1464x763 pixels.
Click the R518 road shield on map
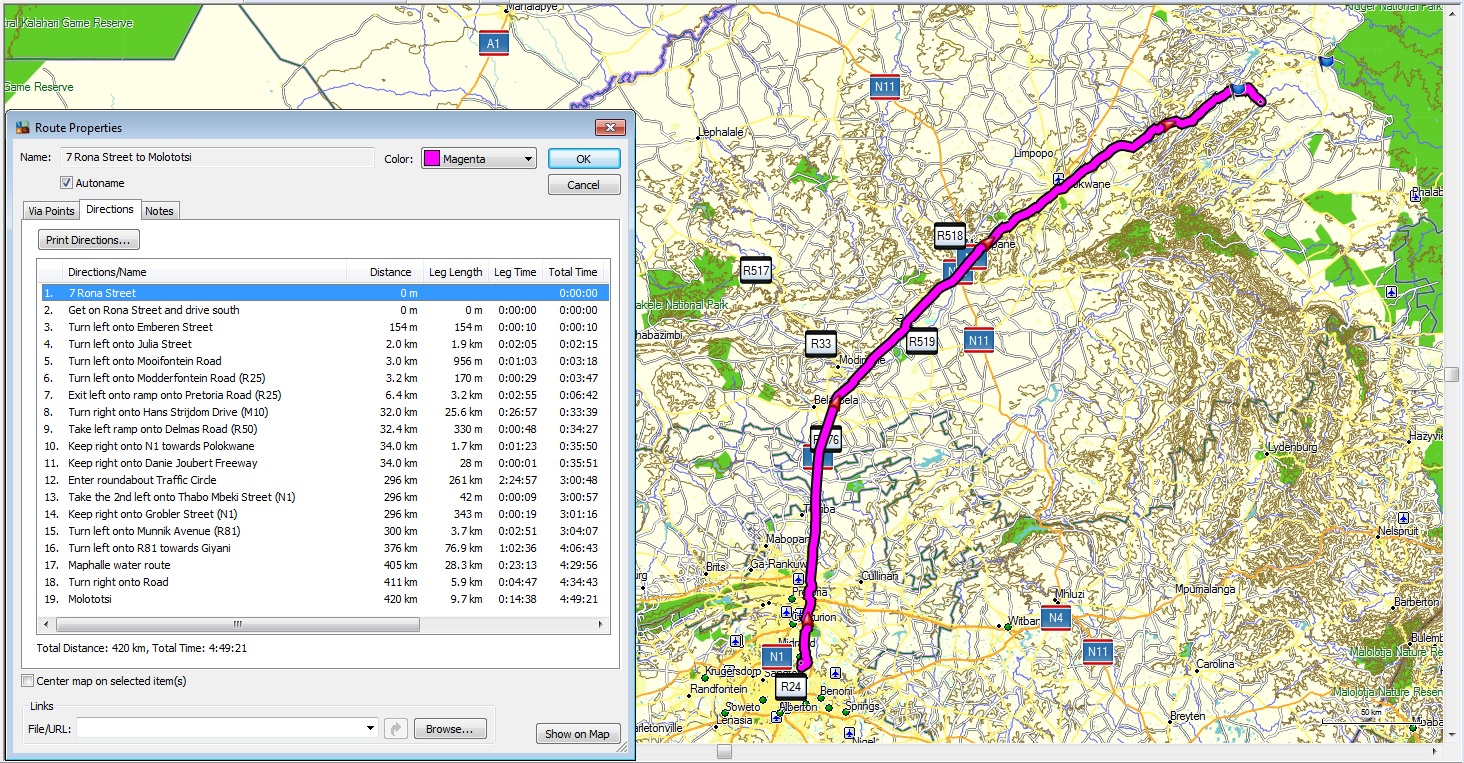pos(949,236)
